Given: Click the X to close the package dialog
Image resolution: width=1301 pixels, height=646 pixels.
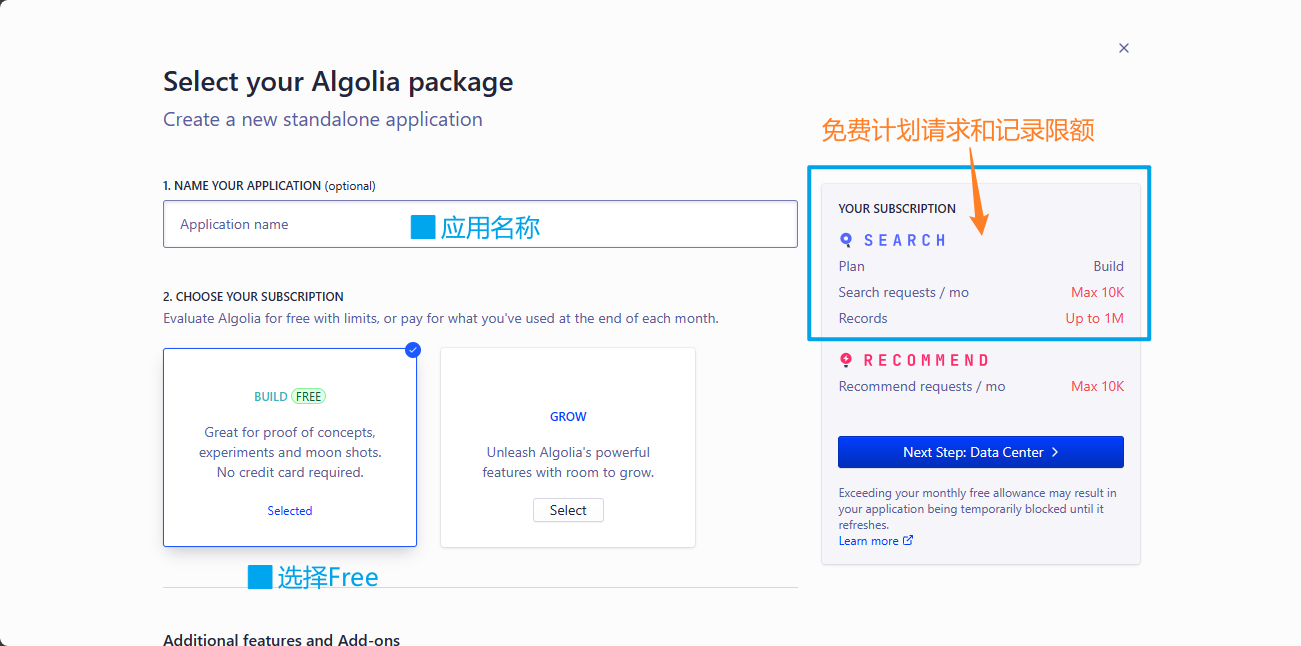Looking at the screenshot, I should (x=1123, y=48).
